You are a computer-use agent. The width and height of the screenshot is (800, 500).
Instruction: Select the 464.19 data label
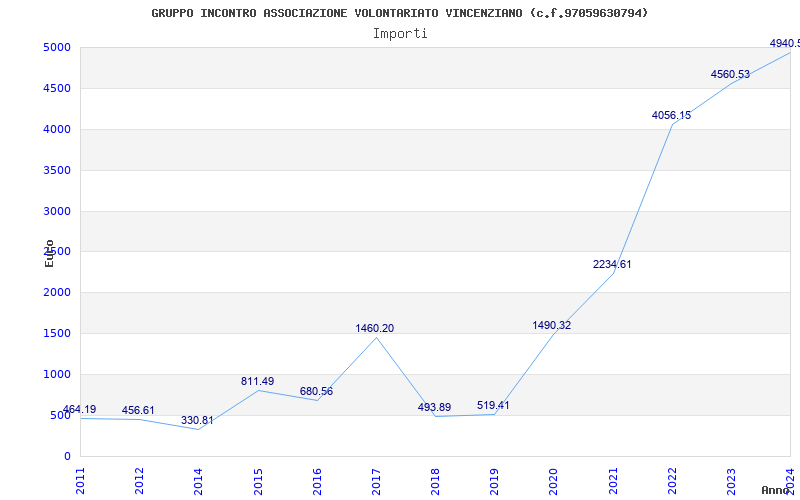click(x=79, y=409)
